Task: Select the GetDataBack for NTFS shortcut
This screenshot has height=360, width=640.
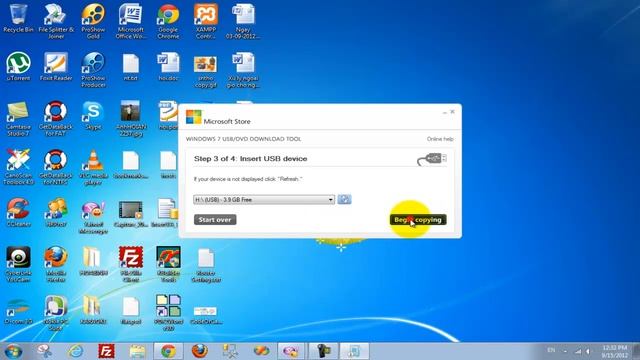Action: tap(56, 167)
